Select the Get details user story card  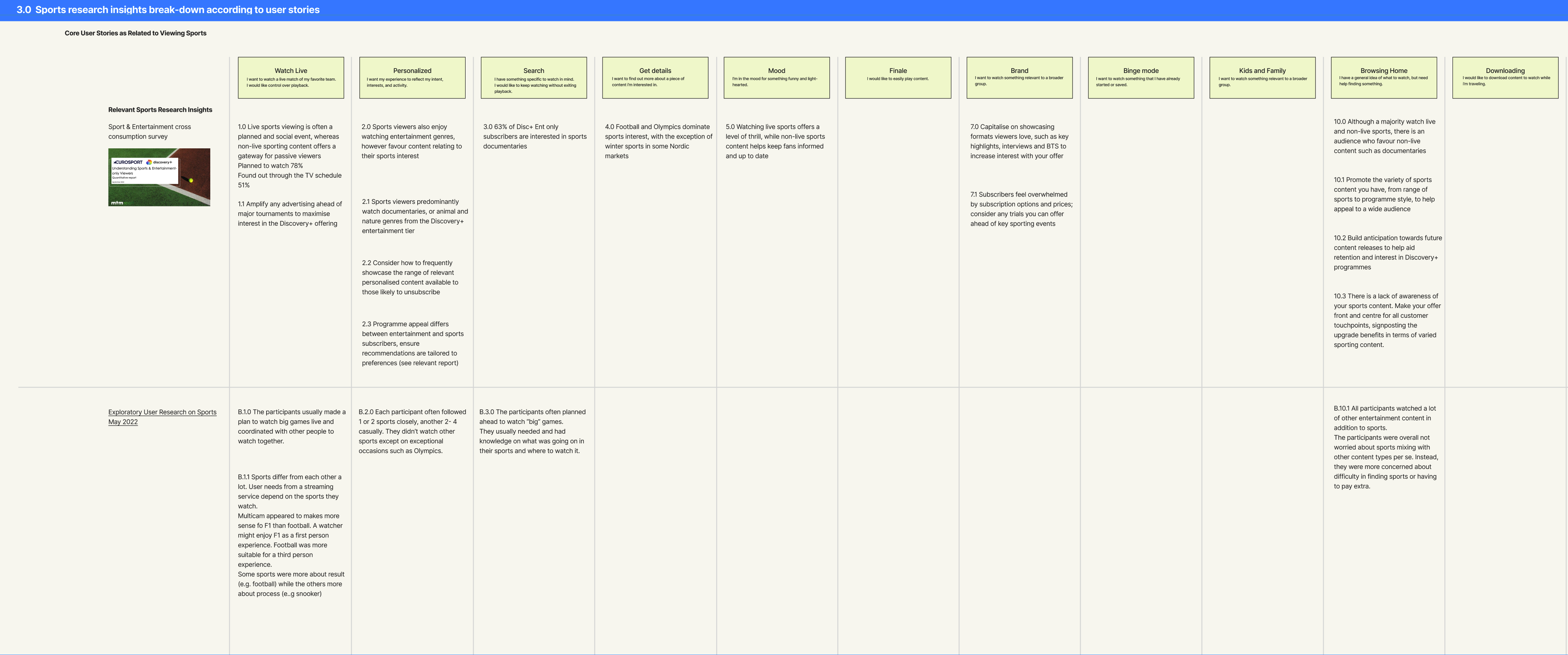point(655,78)
